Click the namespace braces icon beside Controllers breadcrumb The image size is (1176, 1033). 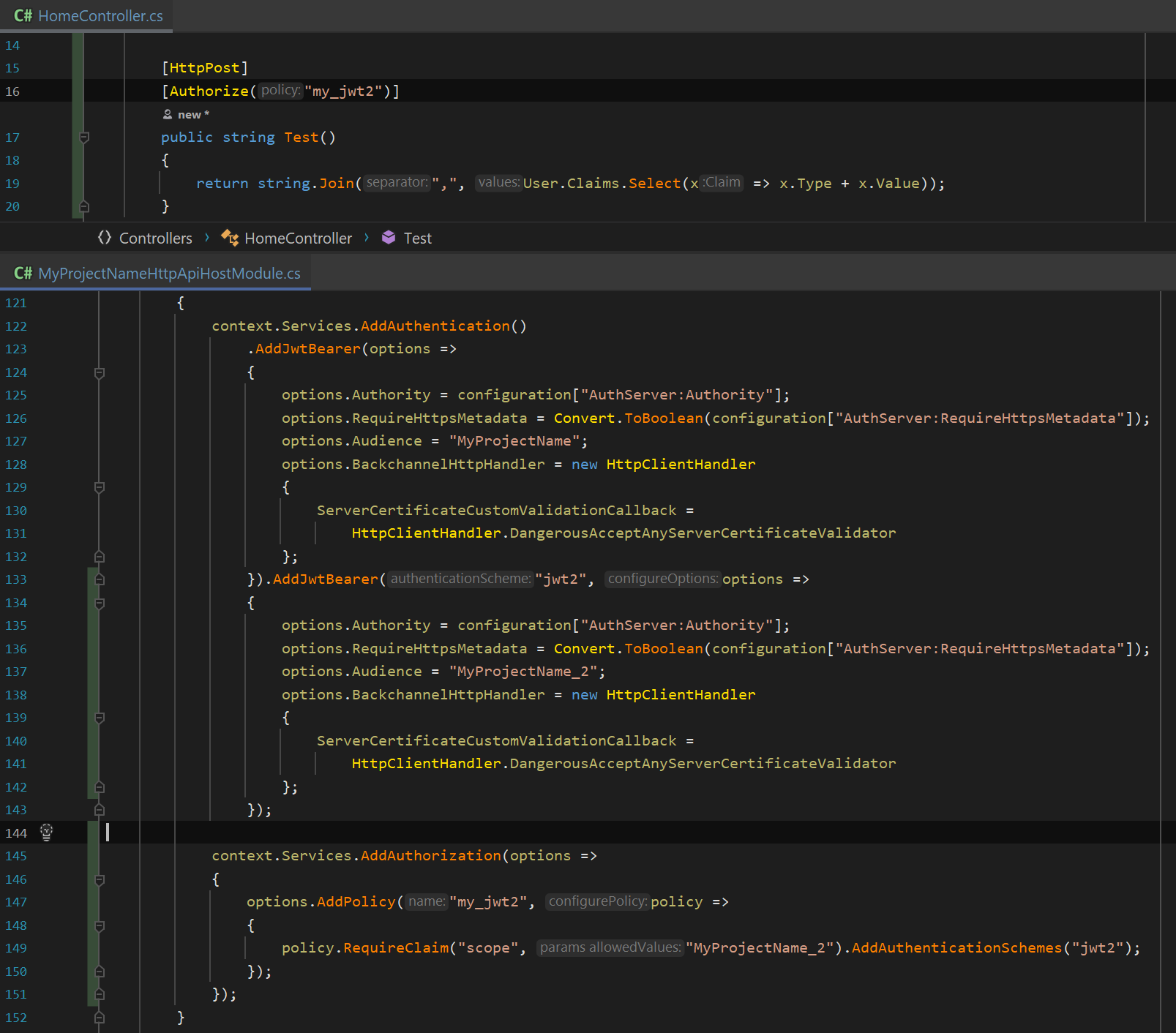pos(105,238)
